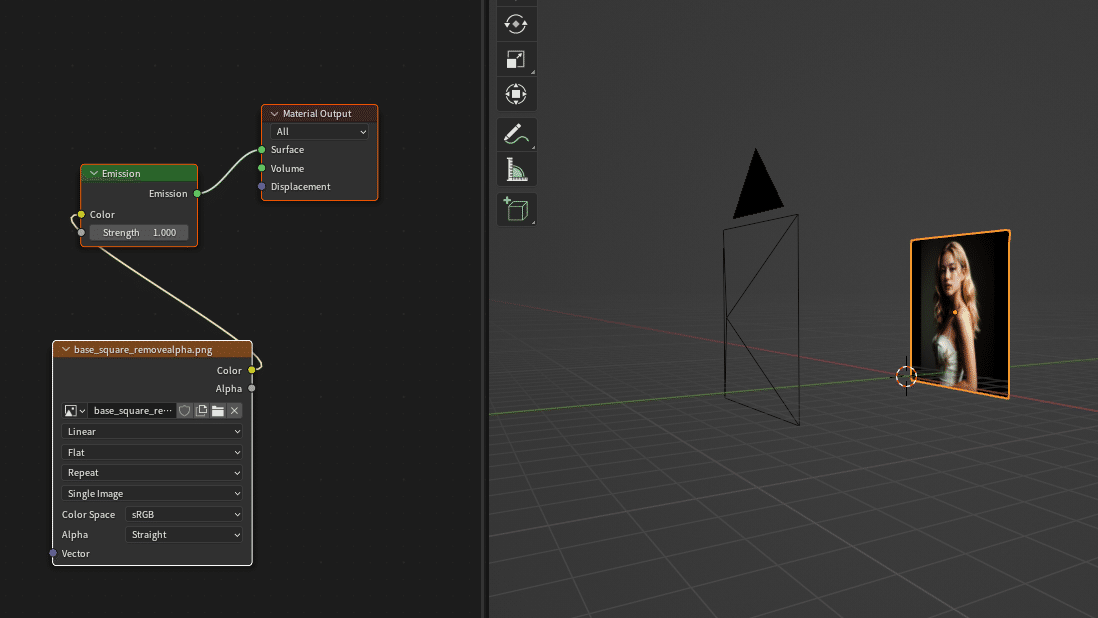Screen dimensions: 1098x618
Task: Open the image texture using the folder icon
Action: [x=218, y=410]
